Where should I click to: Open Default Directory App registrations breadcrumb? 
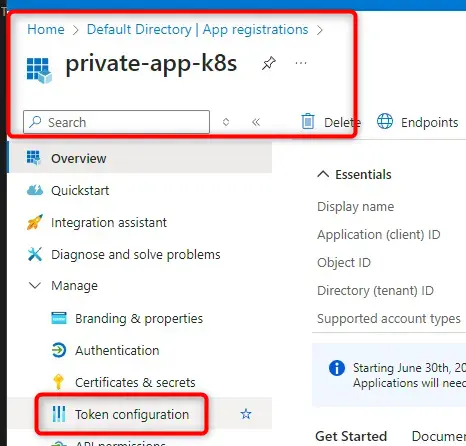[x=197, y=29]
